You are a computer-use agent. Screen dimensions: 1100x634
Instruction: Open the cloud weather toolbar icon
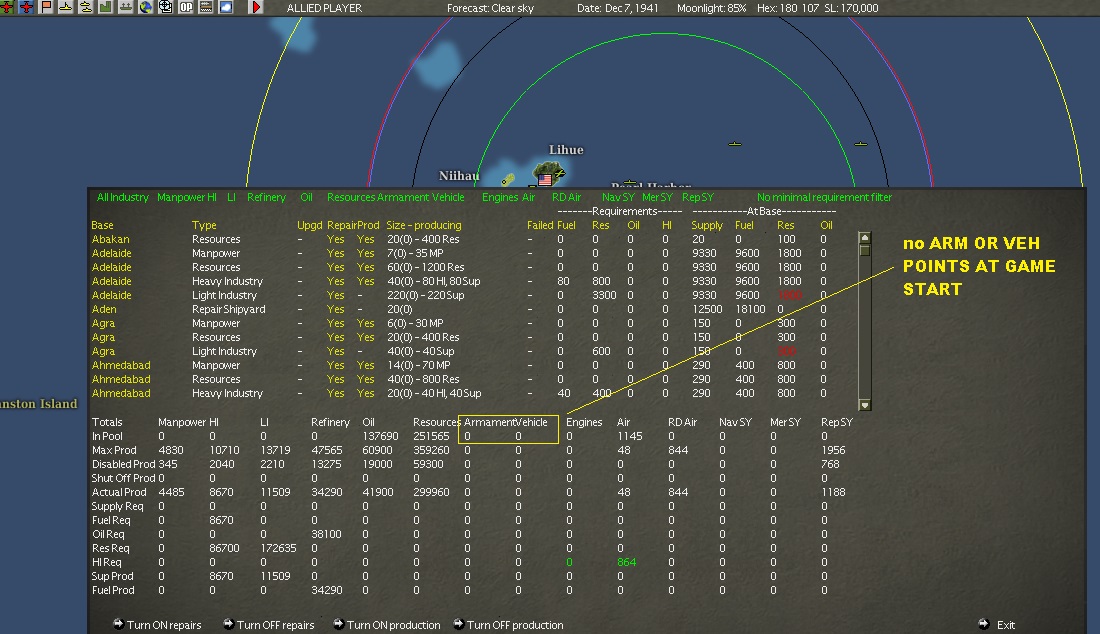pos(226,7)
